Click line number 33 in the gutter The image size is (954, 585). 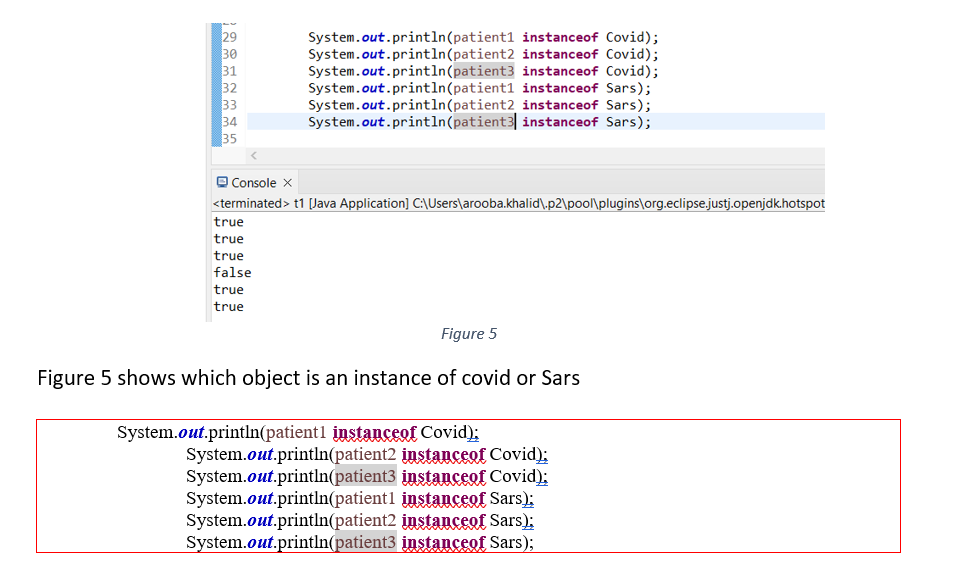pyautogui.click(x=229, y=105)
